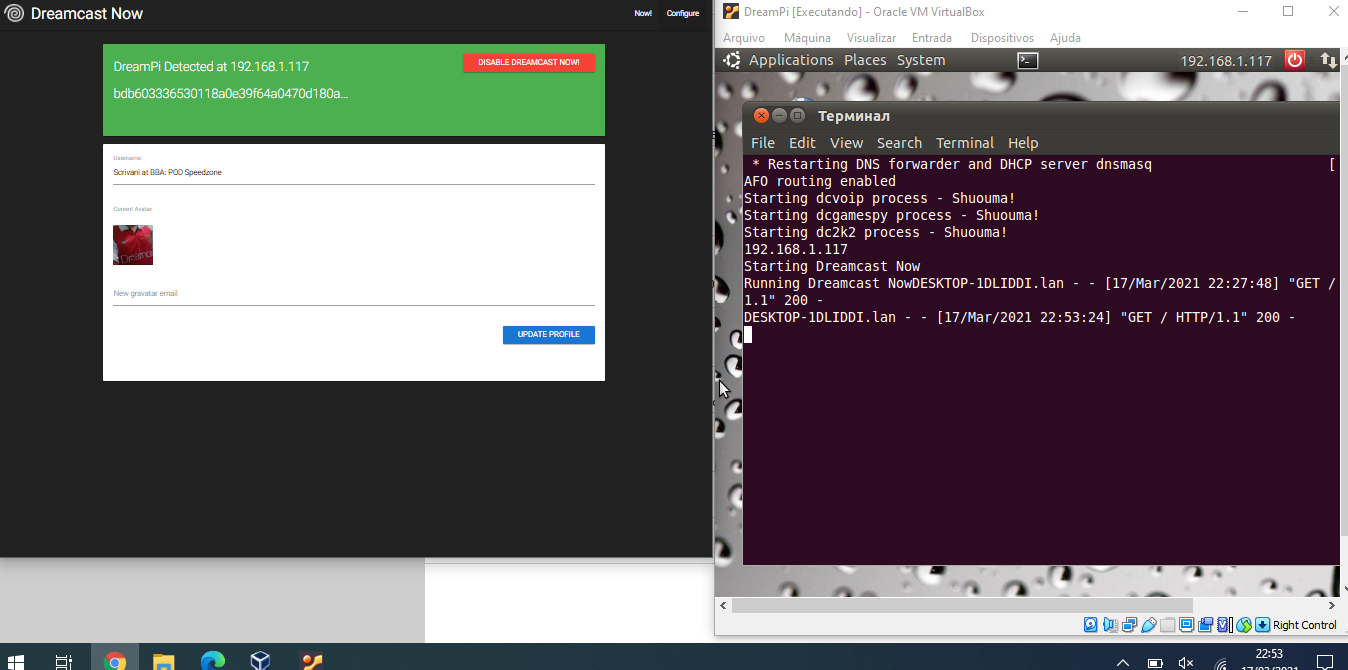Click the 'DreamPi Detected at 192.168.1.117' text
This screenshot has height=670, width=1348.
point(211,67)
